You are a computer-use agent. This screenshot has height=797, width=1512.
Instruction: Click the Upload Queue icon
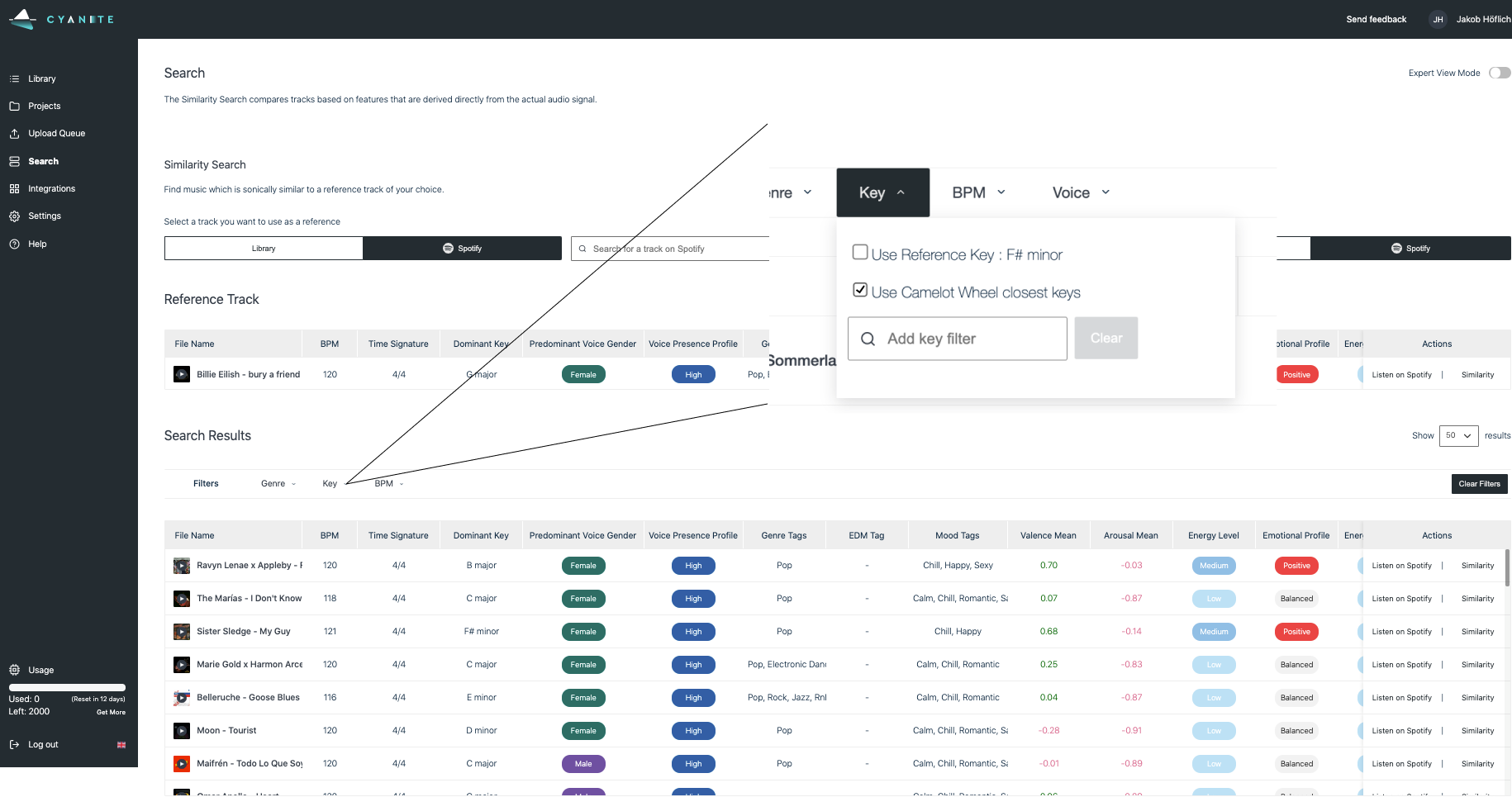pos(14,134)
